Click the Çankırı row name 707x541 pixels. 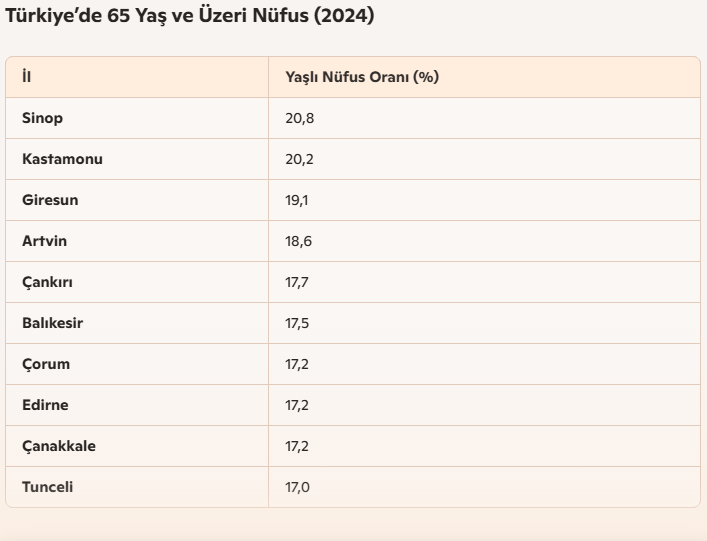[x=47, y=282]
